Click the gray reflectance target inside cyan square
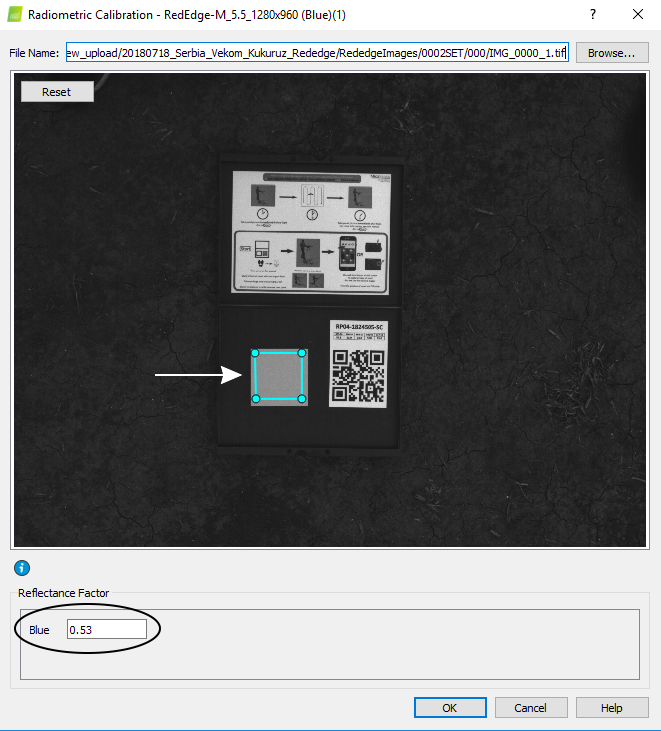Viewport: 661px width, 731px height. click(279, 377)
